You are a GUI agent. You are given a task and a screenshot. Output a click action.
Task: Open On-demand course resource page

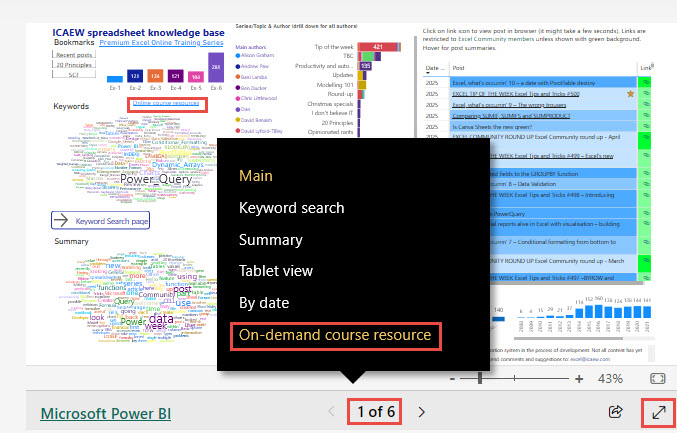(x=335, y=335)
